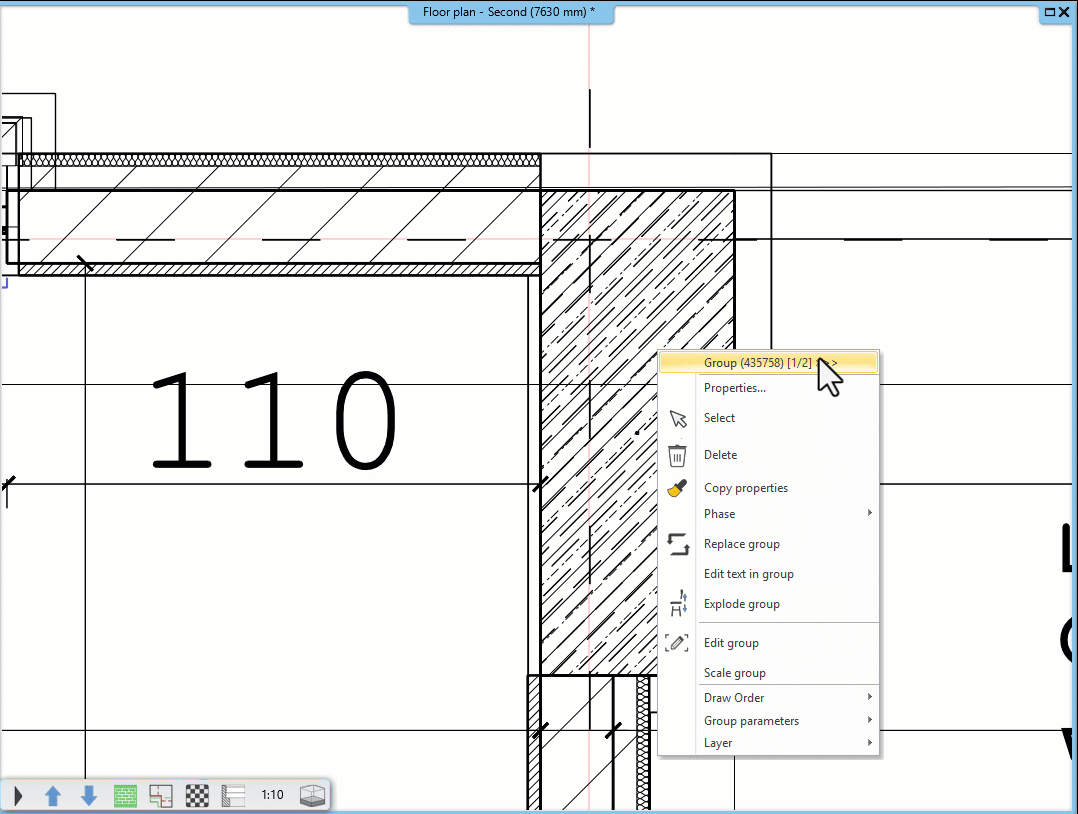1078x814 pixels.
Task: Click the Select cursor icon in the context menu
Action: pos(677,417)
